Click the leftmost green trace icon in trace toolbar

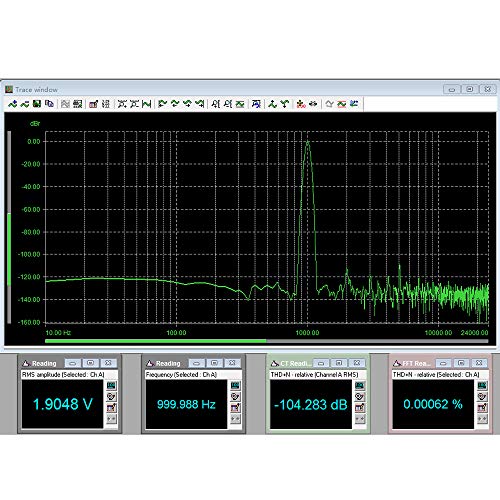click(x=12, y=104)
